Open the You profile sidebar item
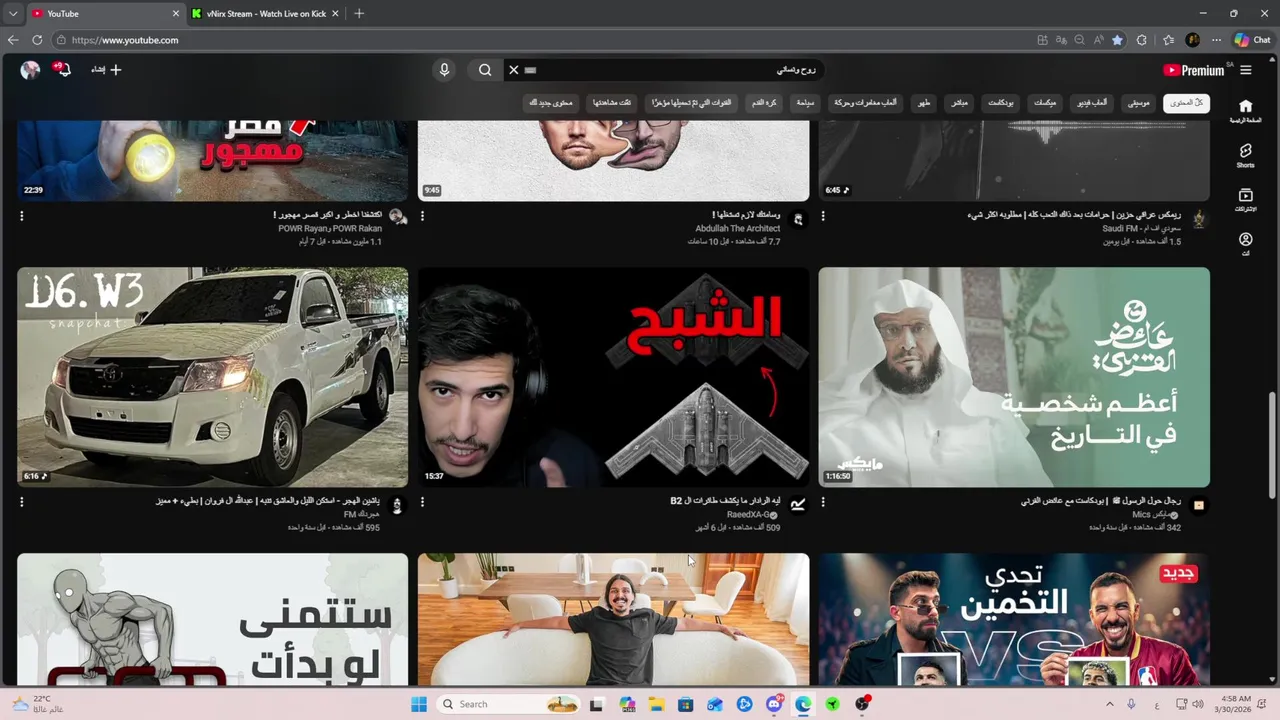 1245,244
